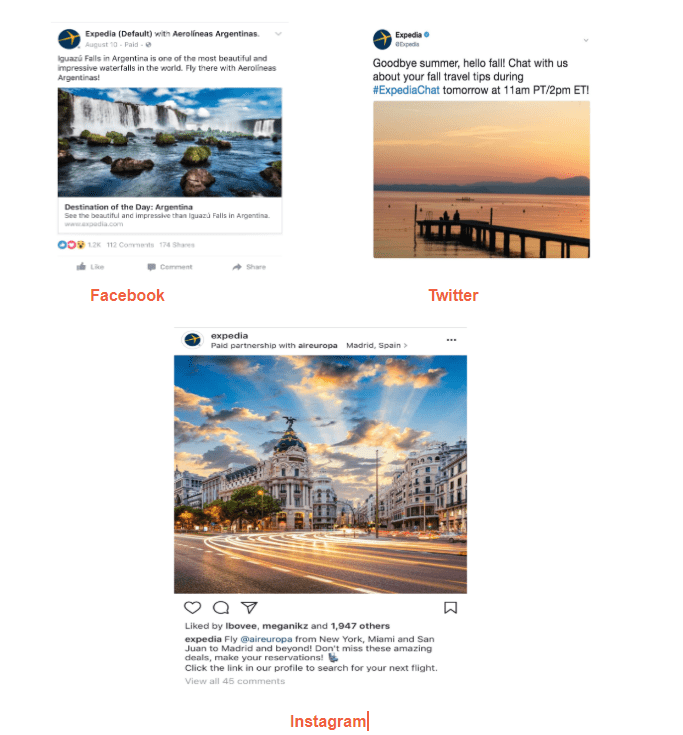Click the Expedia avatar on Facebook post
The width and height of the screenshot is (683, 735).
click(x=69, y=39)
